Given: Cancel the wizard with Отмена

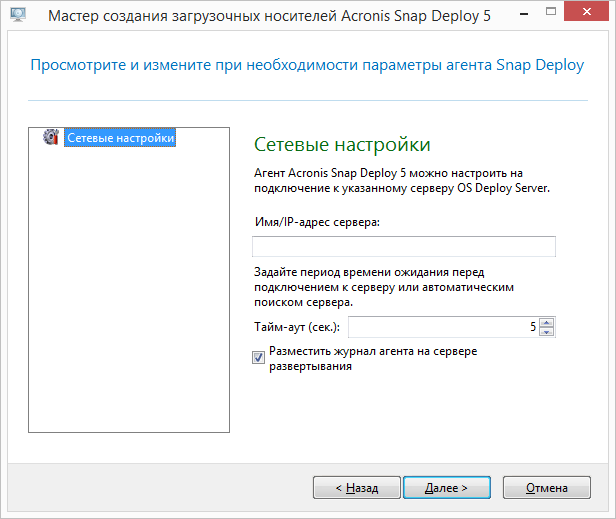Looking at the screenshot, I should 546,488.
